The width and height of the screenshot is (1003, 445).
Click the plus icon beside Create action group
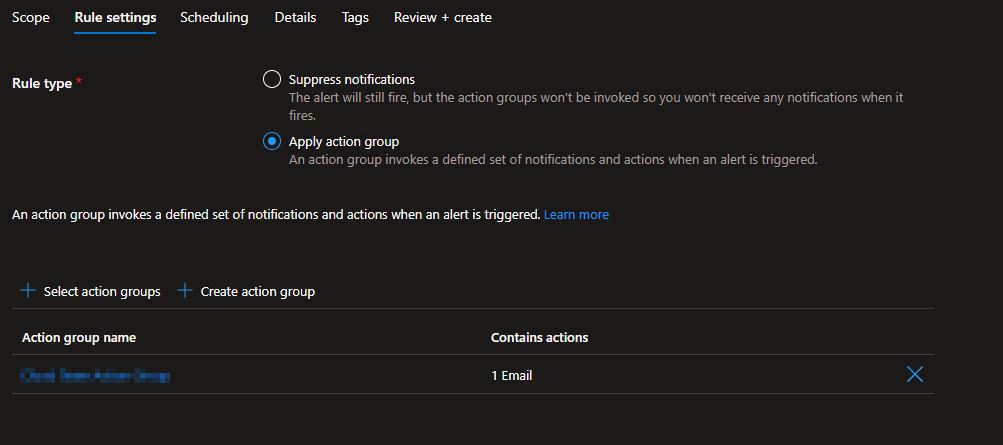coord(185,291)
